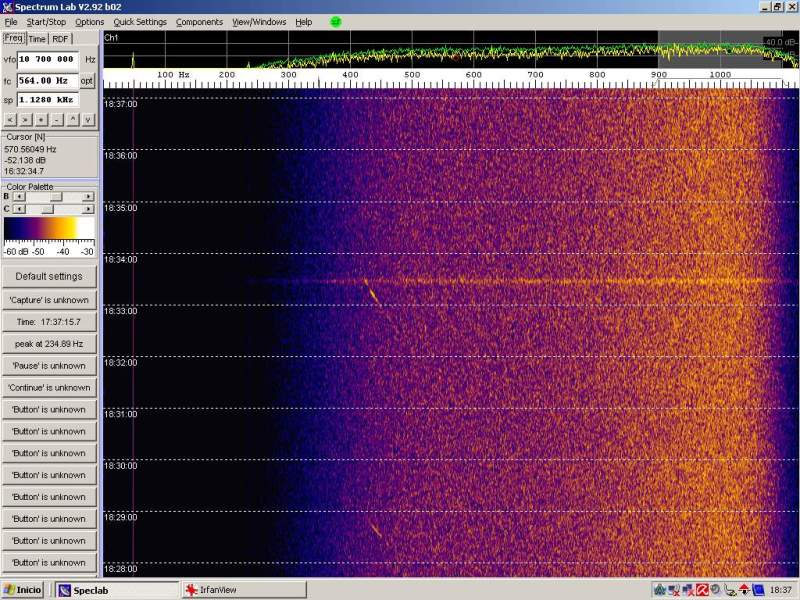Click the '<' frequency shift left button
Image resolution: width=800 pixels, height=600 pixels.
click(x=11, y=119)
